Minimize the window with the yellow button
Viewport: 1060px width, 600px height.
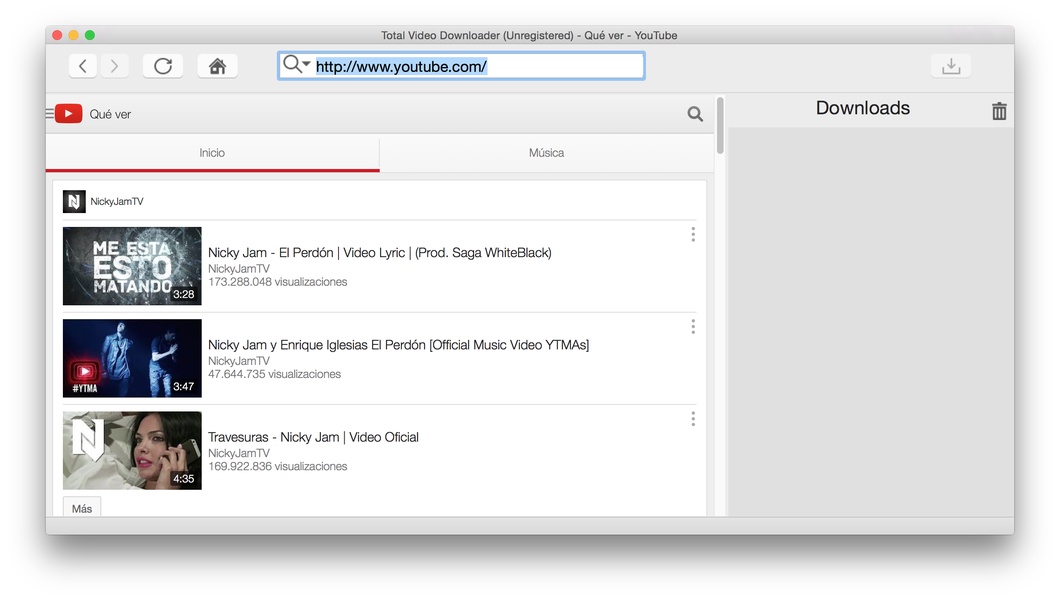pyautogui.click(x=74, y=35)
